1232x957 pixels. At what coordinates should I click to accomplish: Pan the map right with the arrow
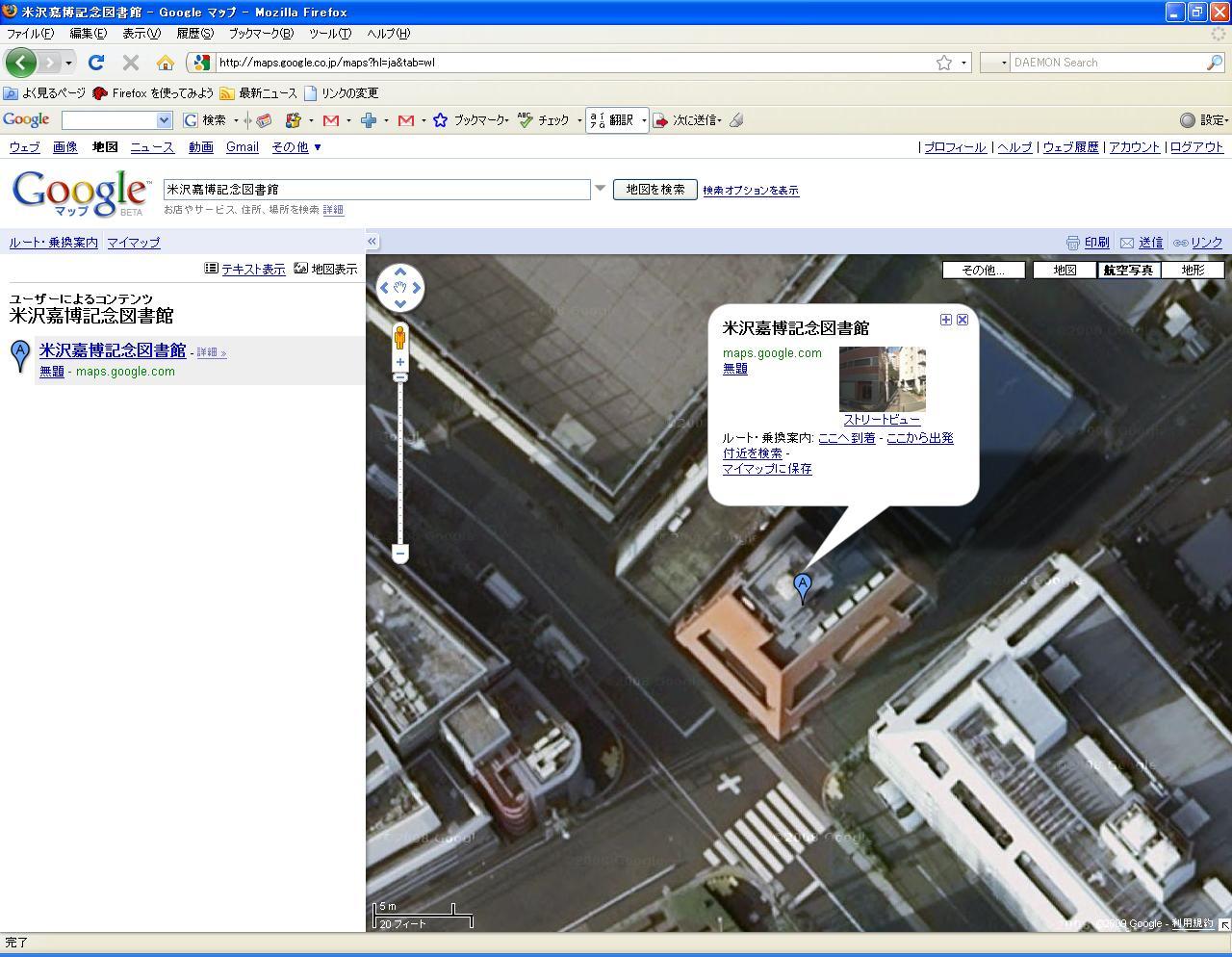tap(416, 287)
